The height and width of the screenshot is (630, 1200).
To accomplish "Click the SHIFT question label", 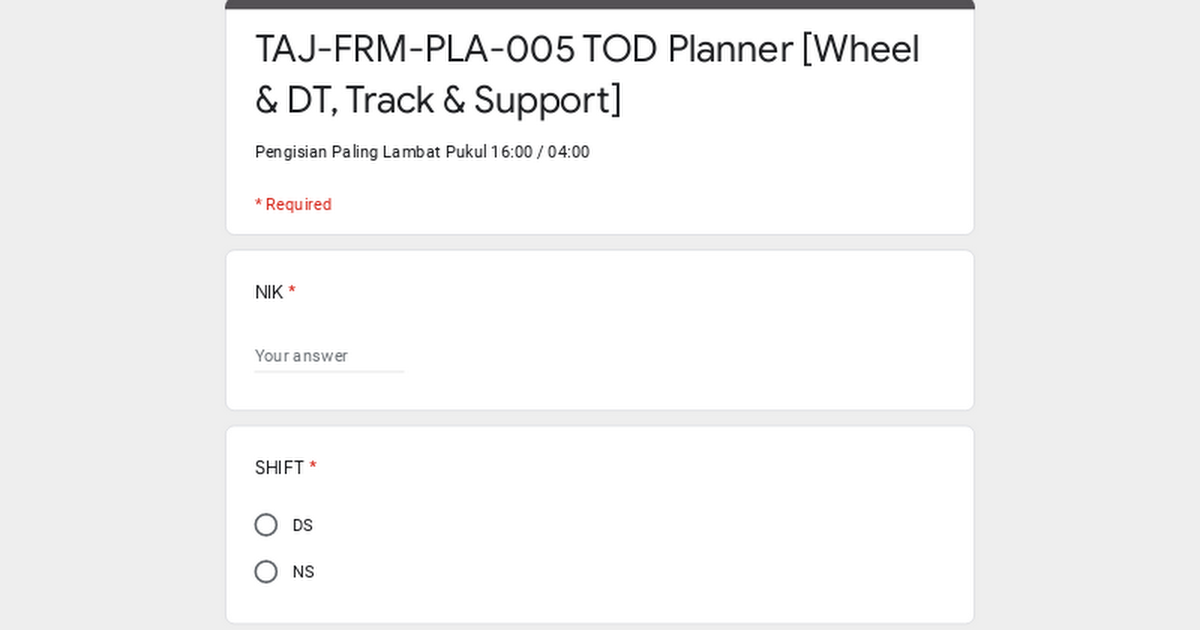I will click(279, 467).
